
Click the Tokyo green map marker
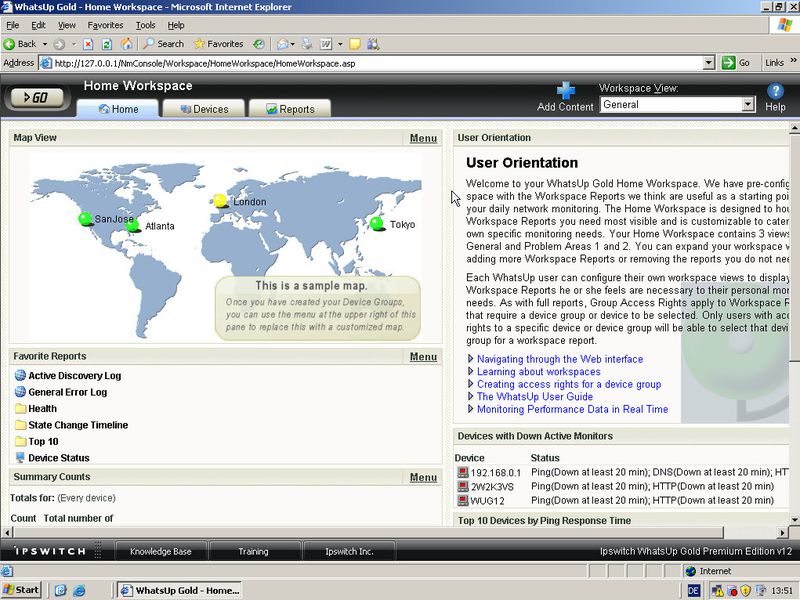pos(377,223)
